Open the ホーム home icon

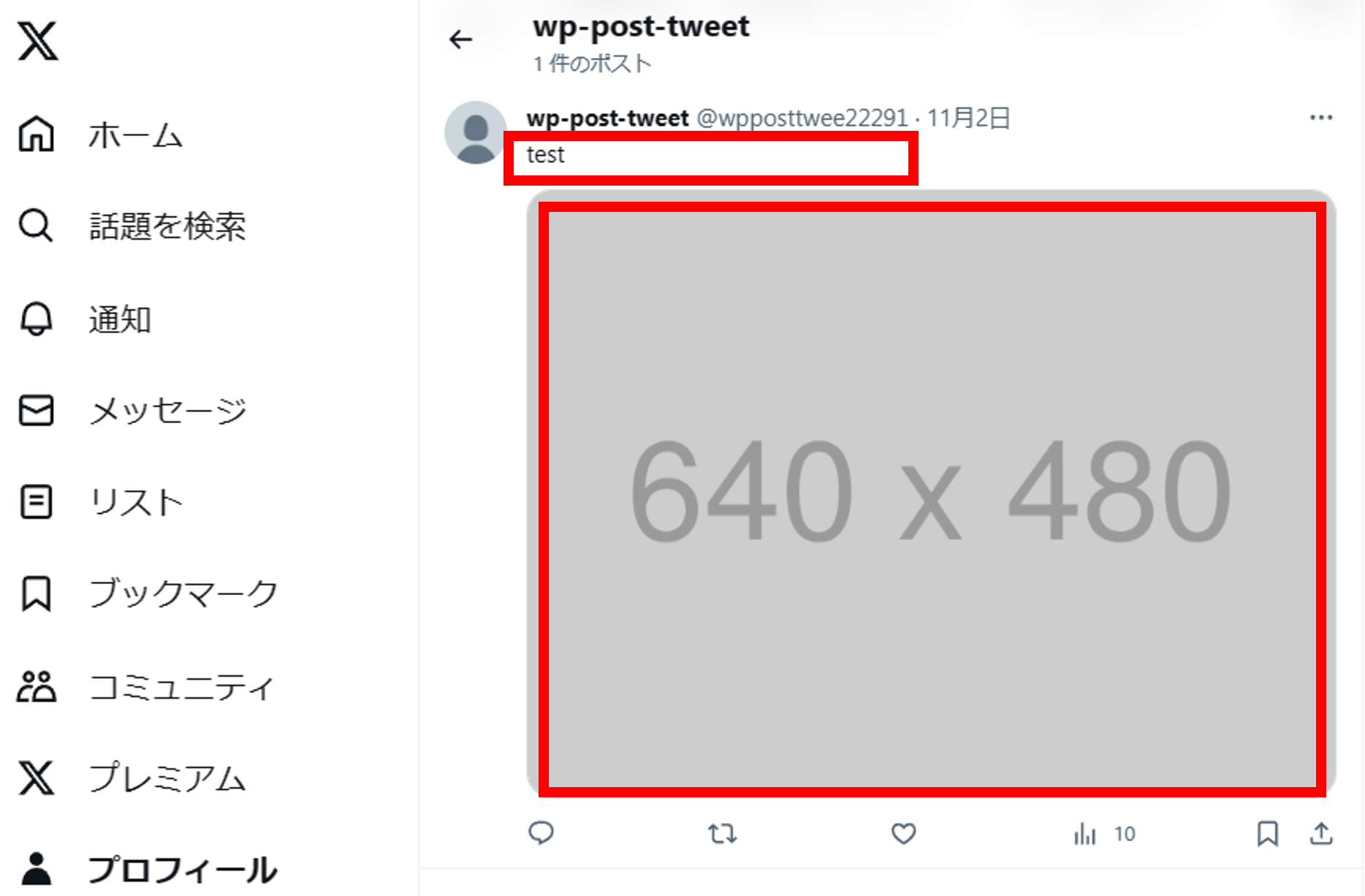click(x=37, y=134)
